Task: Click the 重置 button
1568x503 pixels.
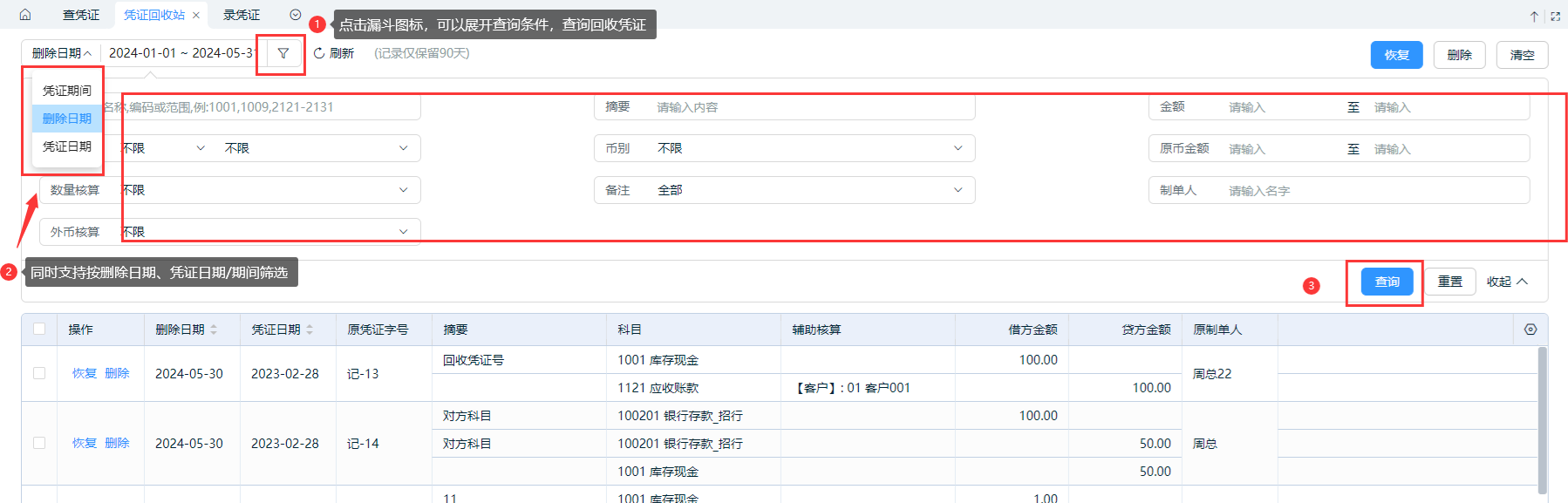Action: 1450,282
